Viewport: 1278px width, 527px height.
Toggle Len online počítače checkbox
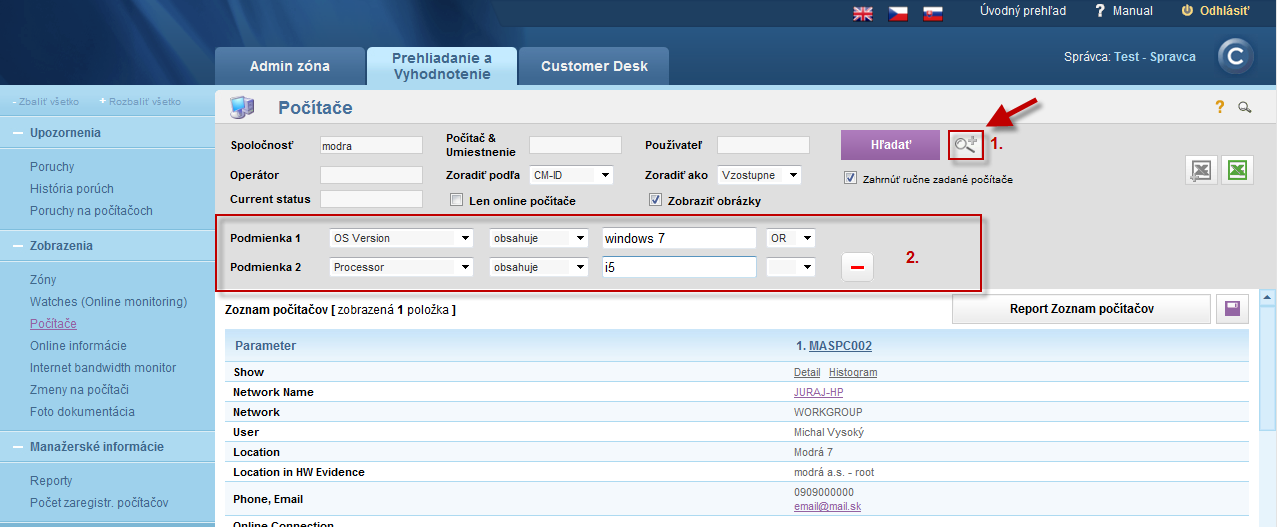click(x=457, y=200)
